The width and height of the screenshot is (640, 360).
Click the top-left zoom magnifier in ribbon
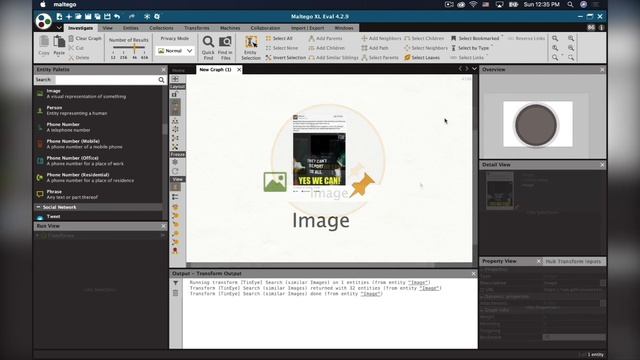tap(555, 38)
